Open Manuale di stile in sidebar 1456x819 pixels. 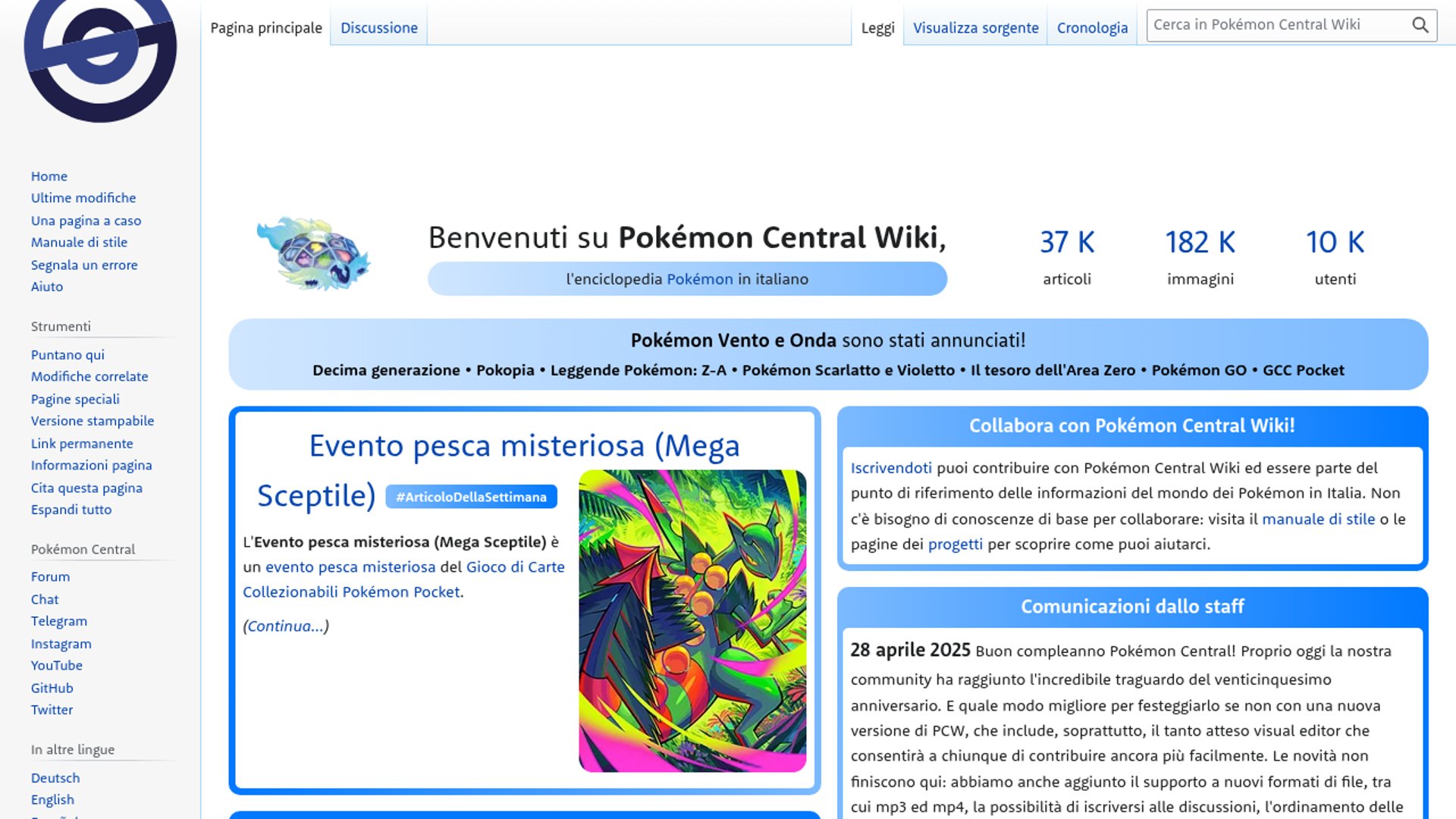click(79, 243)
